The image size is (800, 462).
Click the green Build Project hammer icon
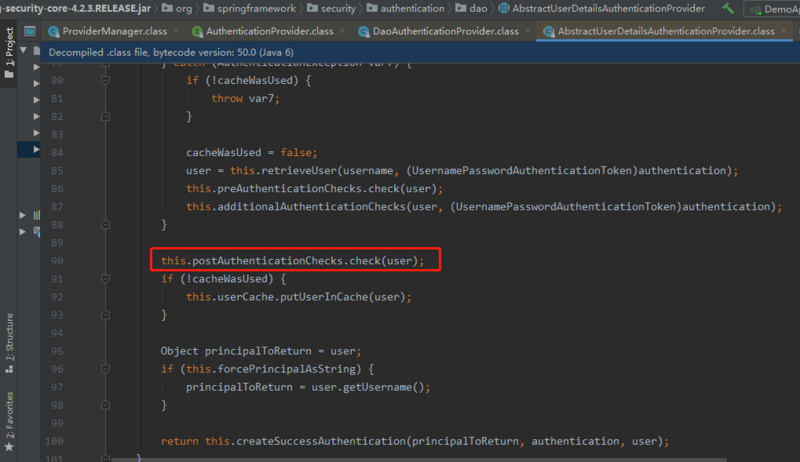728,9
